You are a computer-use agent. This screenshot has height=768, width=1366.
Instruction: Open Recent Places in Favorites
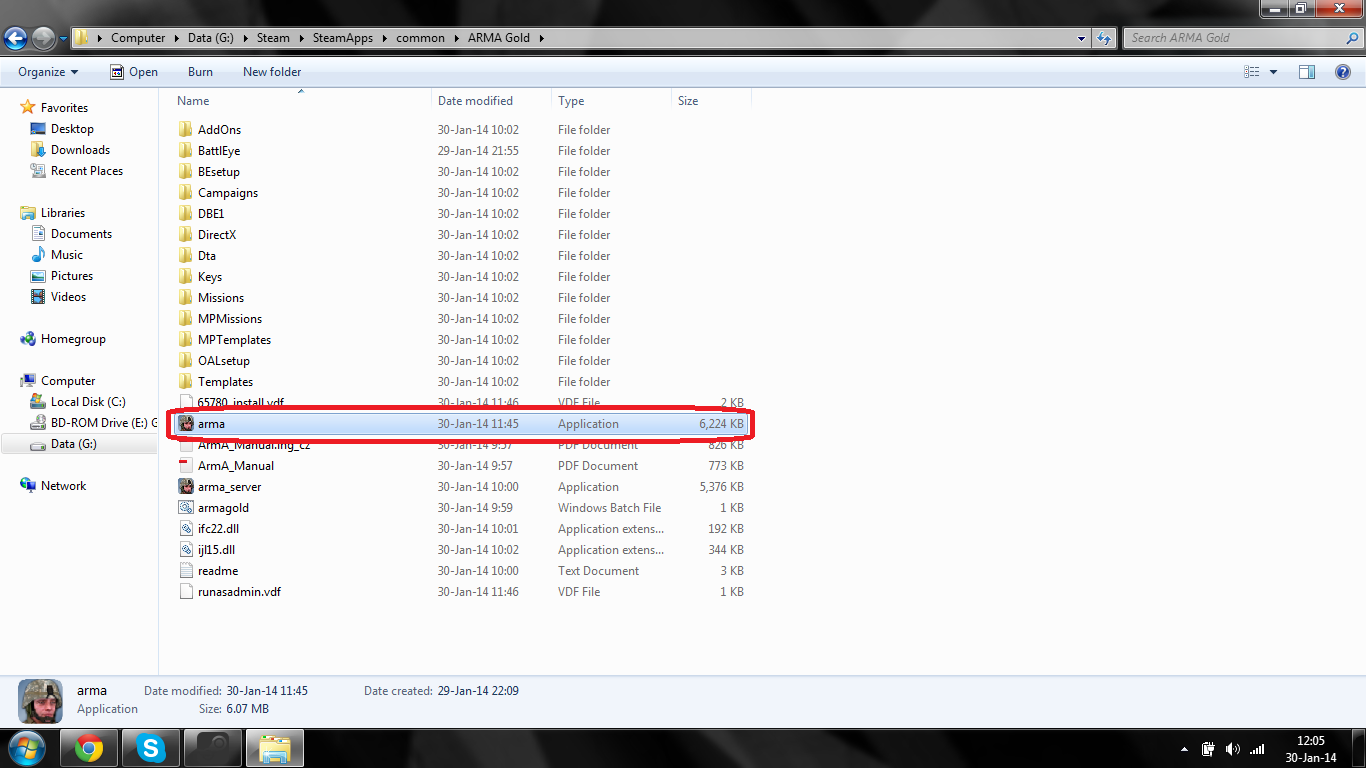[87, 171]
